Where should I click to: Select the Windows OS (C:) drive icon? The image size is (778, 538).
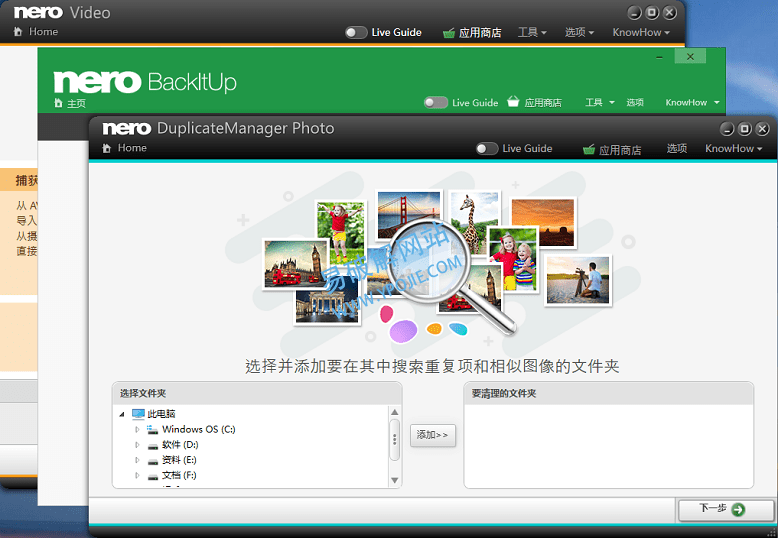click(x=152, y=429)
